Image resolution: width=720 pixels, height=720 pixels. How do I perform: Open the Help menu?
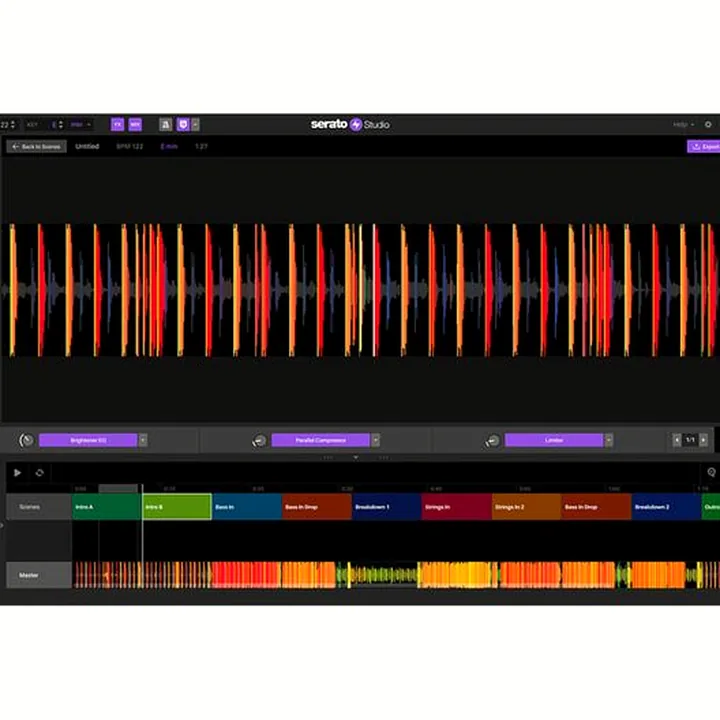pyautogui.click(x=683, y=124)
